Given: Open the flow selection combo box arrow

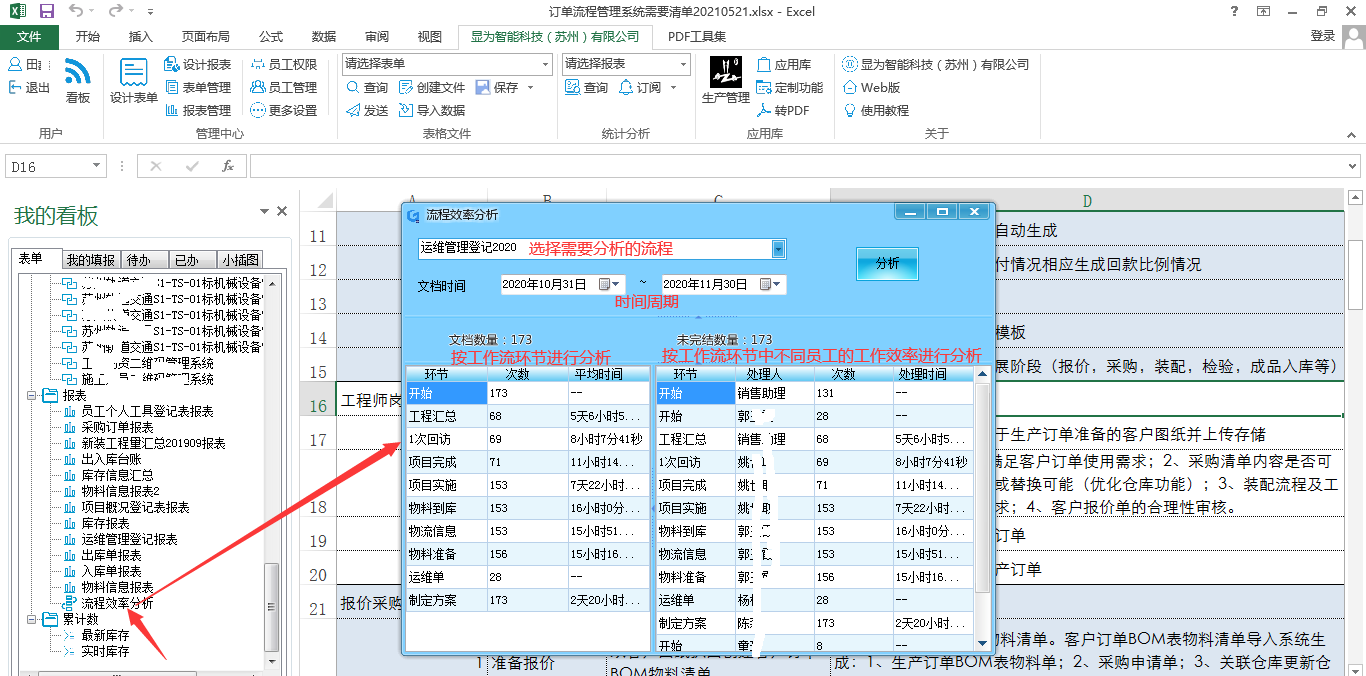Looking at the screenshot, I should pos(779,248).
